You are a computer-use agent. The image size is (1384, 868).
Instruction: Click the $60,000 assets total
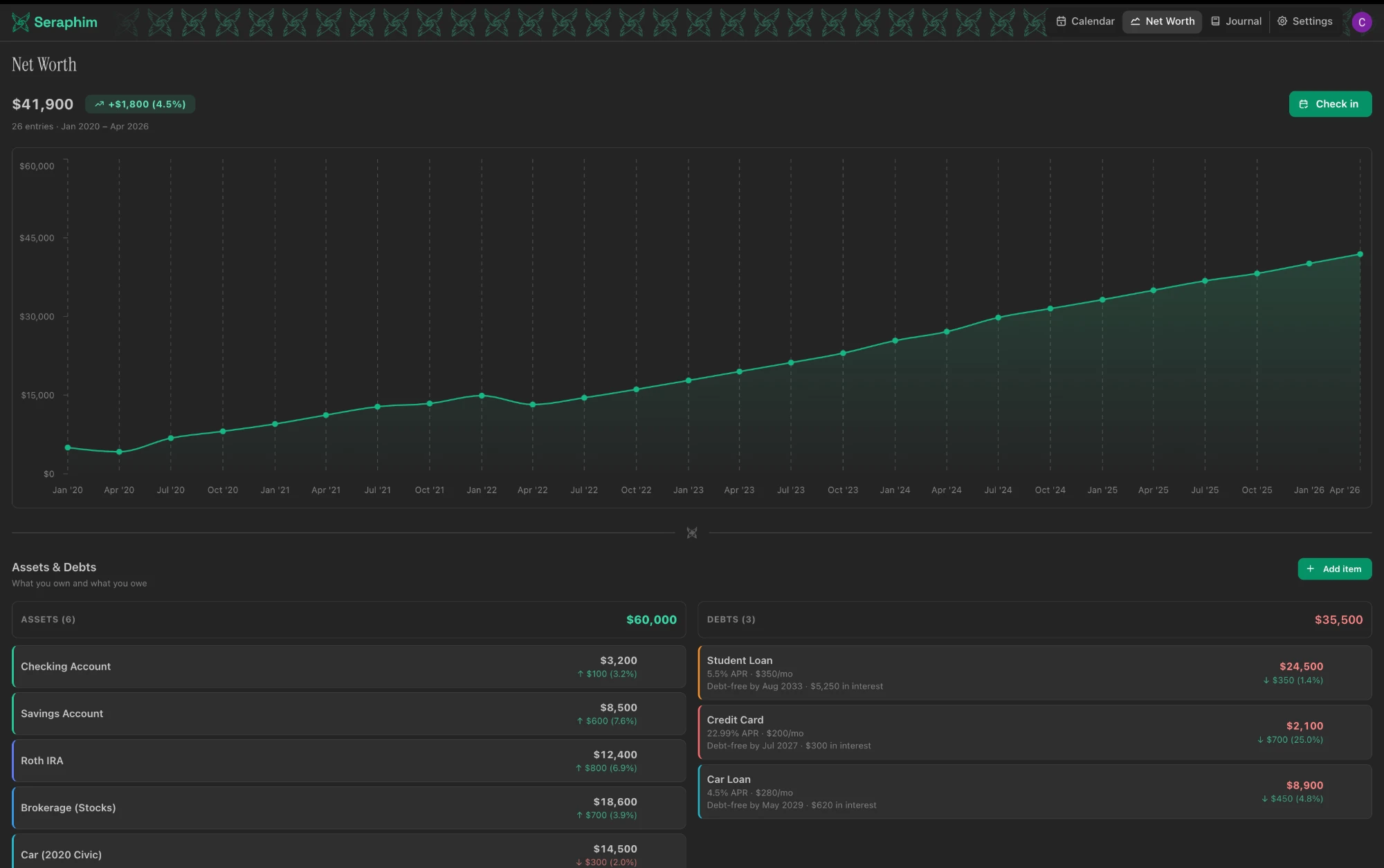(651, 620)
